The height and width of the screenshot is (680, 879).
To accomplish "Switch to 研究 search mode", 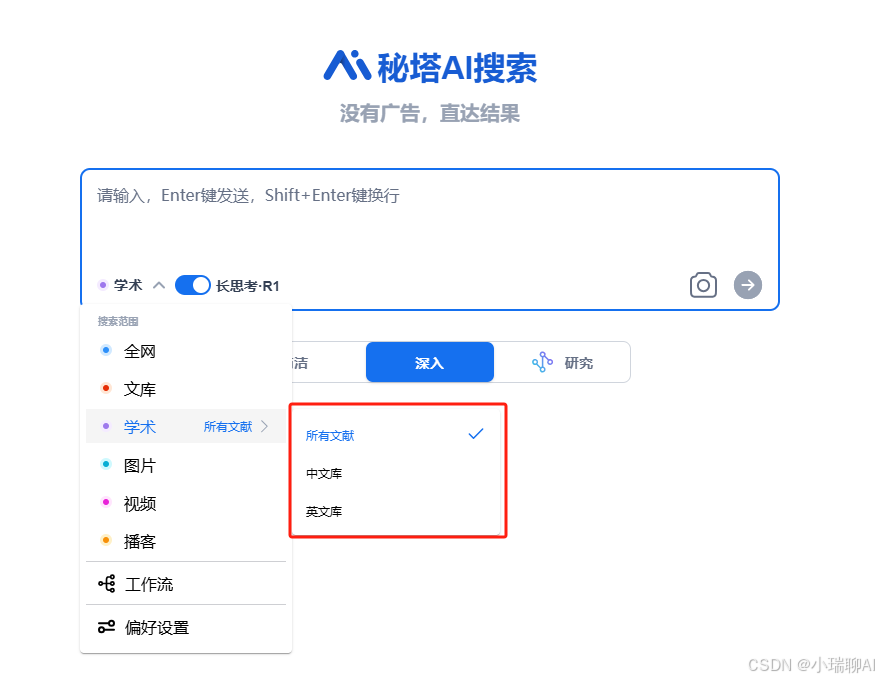I will pyautogui.click(x=562, y=362).
